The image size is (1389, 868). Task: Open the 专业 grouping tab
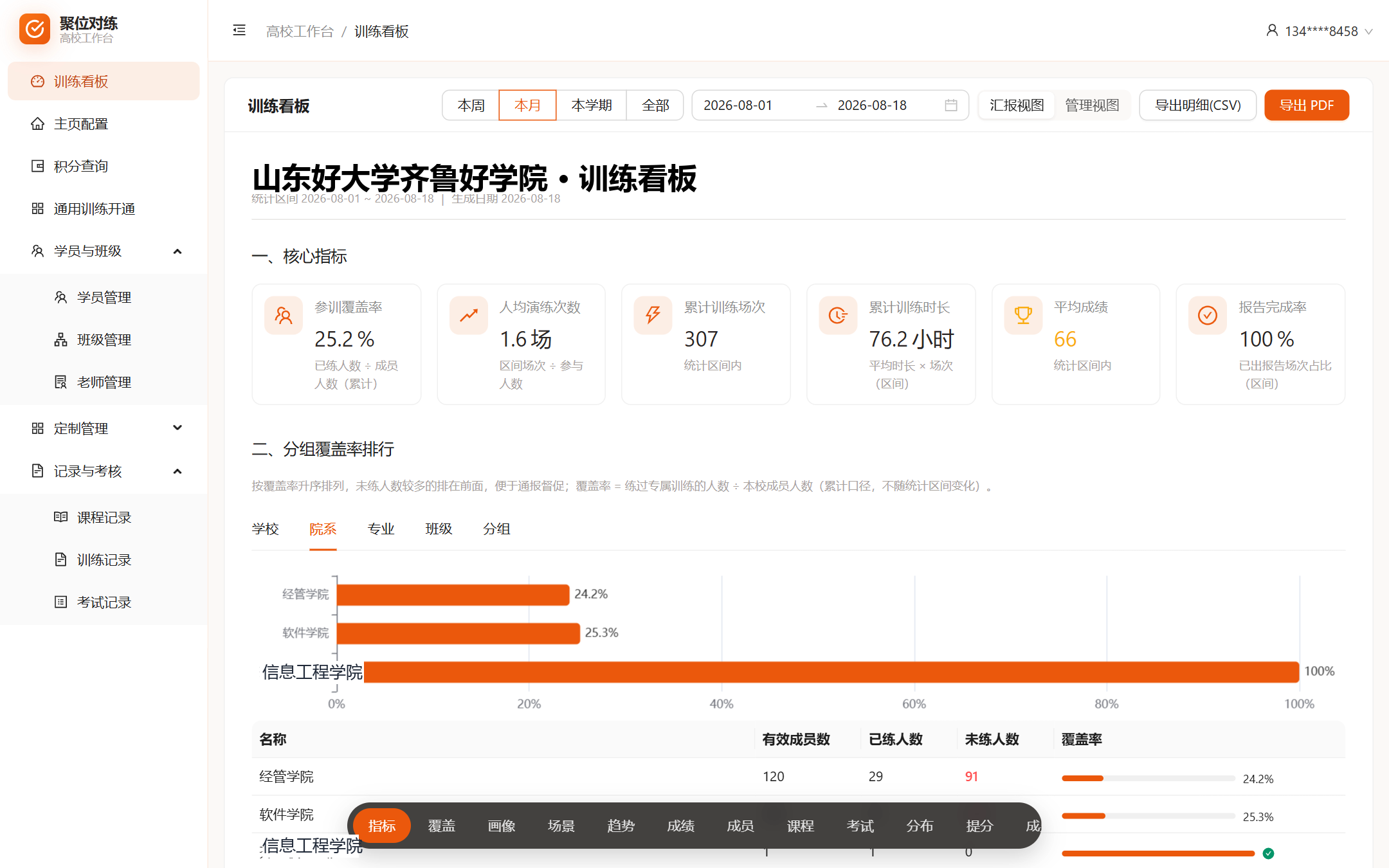pos(381,529)
